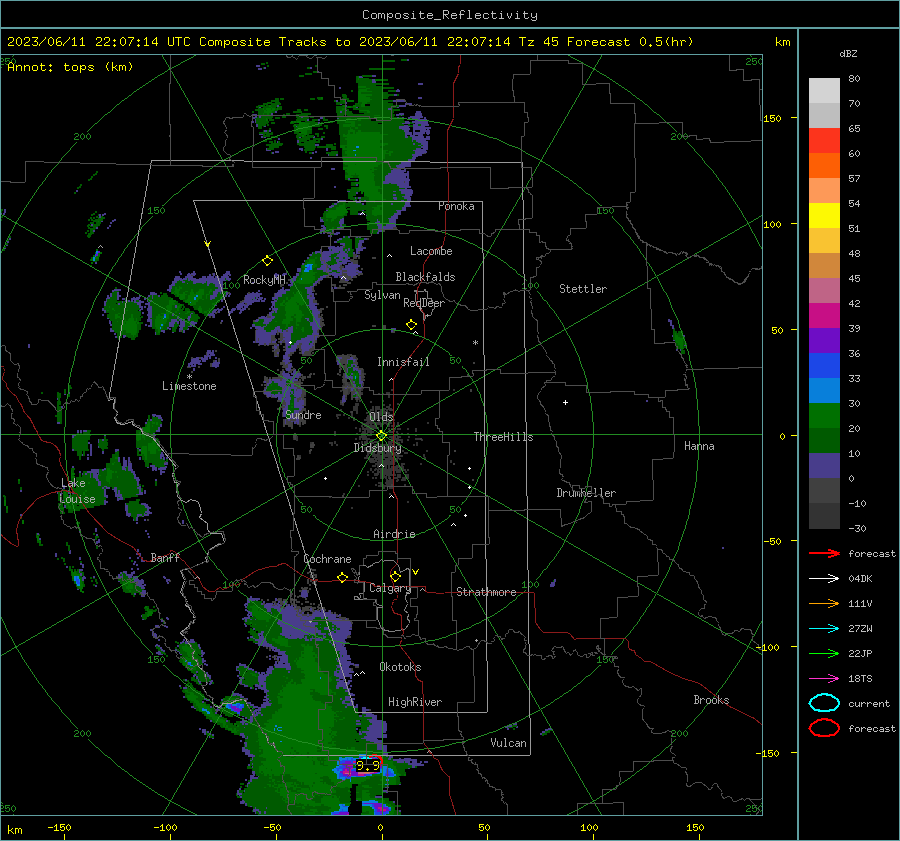Click the cyan 27ZW arrow legend icon
This screenshot has width=900, height=841.
[824, 629]
